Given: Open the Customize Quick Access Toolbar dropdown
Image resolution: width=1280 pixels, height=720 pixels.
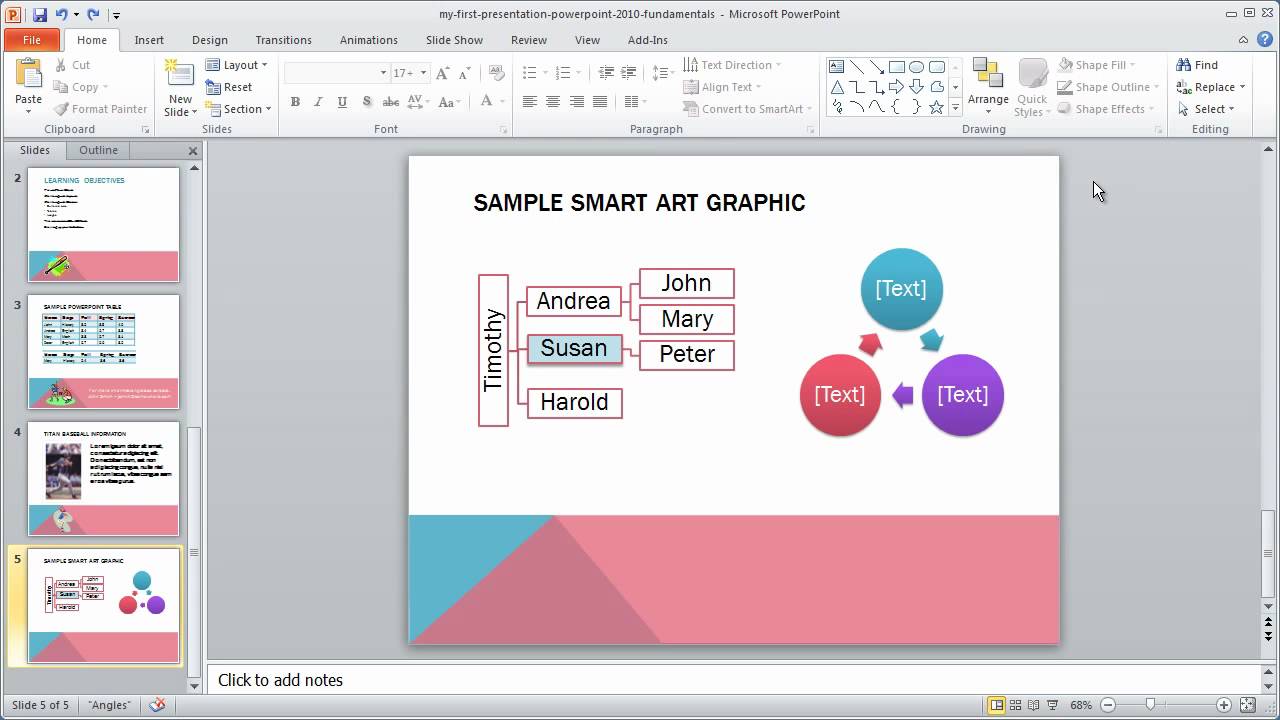Looking at the screenshot, I should pos(116,15).
